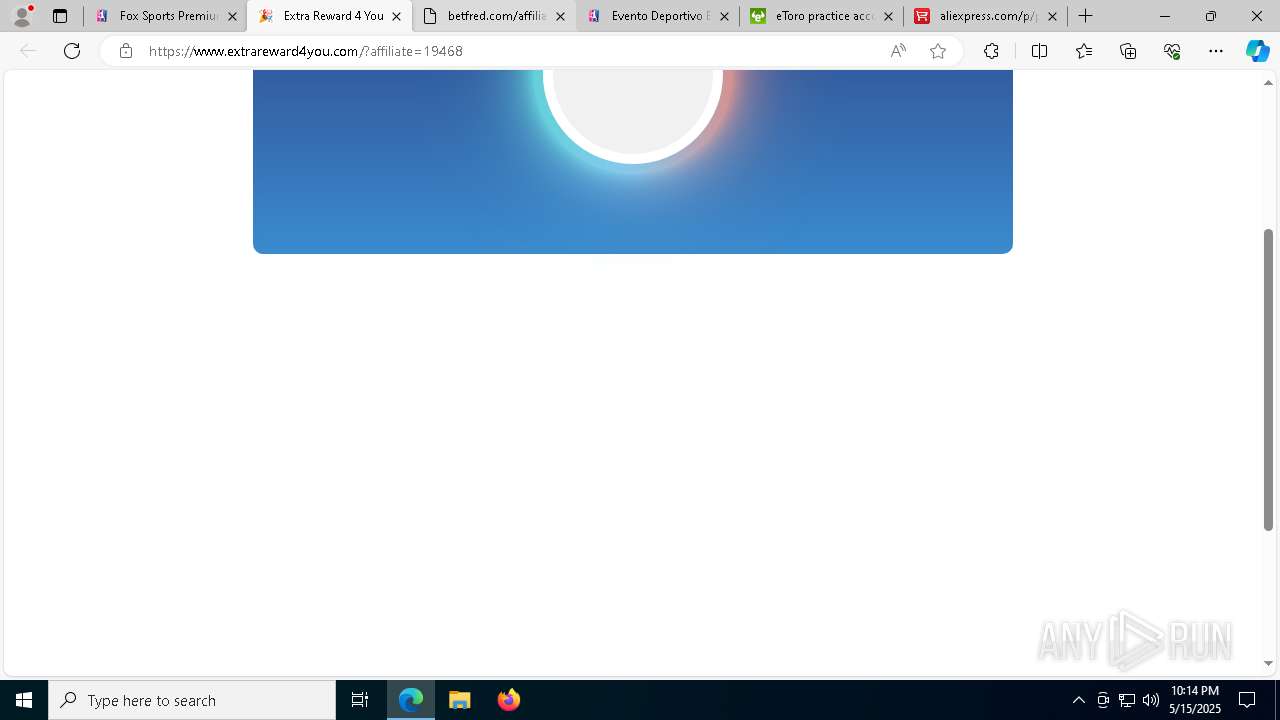The image size is (1280, 720).
Task: Open the Favorites list
Action: click(1084, 51)
